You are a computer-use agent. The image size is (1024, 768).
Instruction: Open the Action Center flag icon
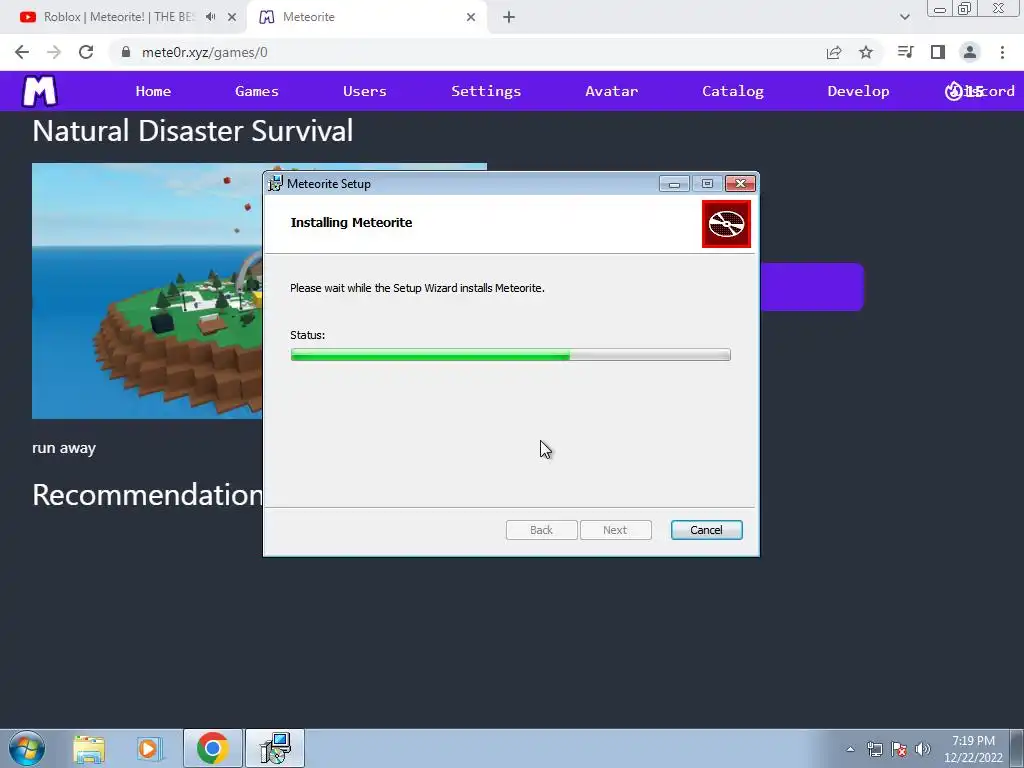(x=899, y=749)
